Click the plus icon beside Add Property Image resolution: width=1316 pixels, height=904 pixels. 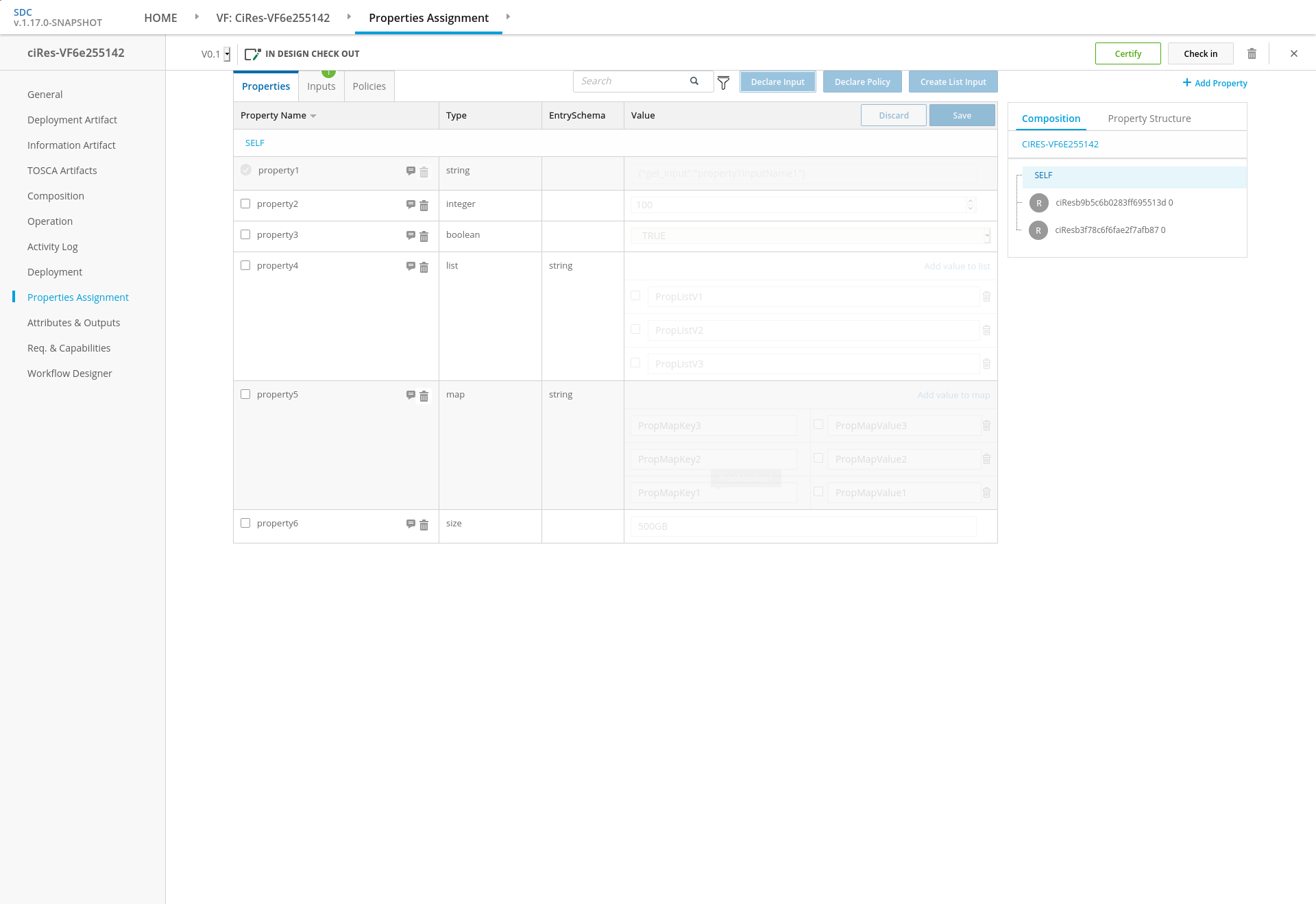[1187, 82]
